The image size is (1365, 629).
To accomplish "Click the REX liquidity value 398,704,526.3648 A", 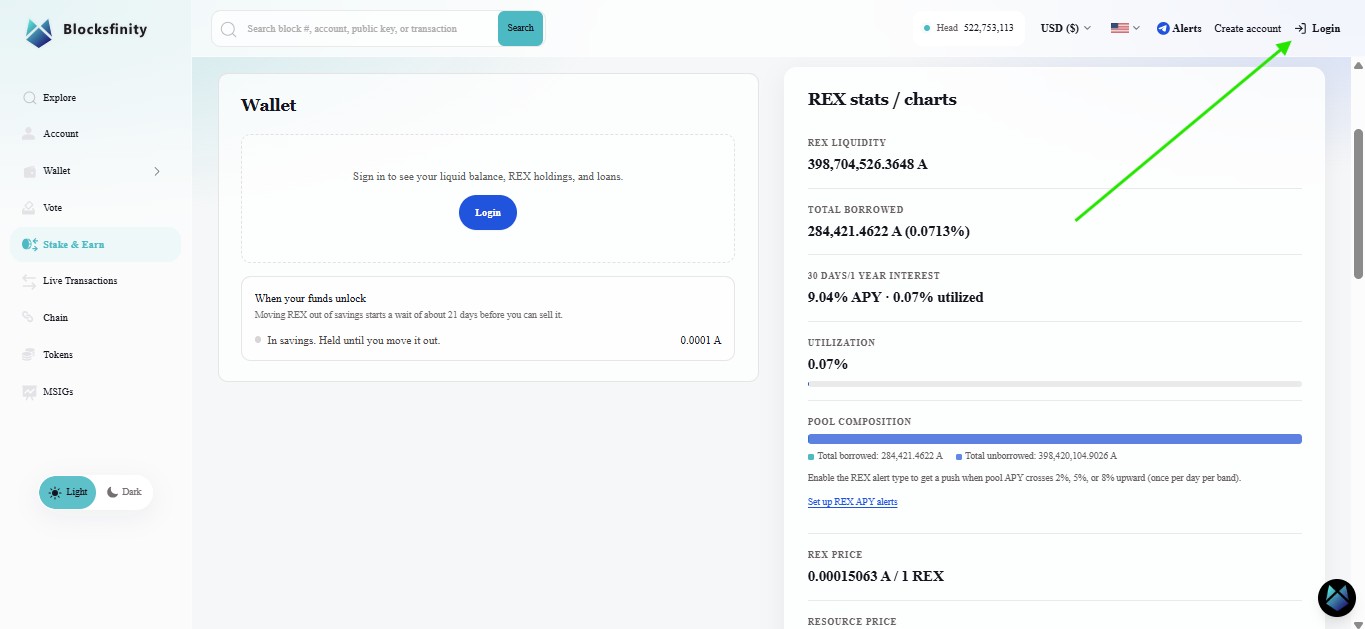I will pyautogui.click(x=867, y=164).
